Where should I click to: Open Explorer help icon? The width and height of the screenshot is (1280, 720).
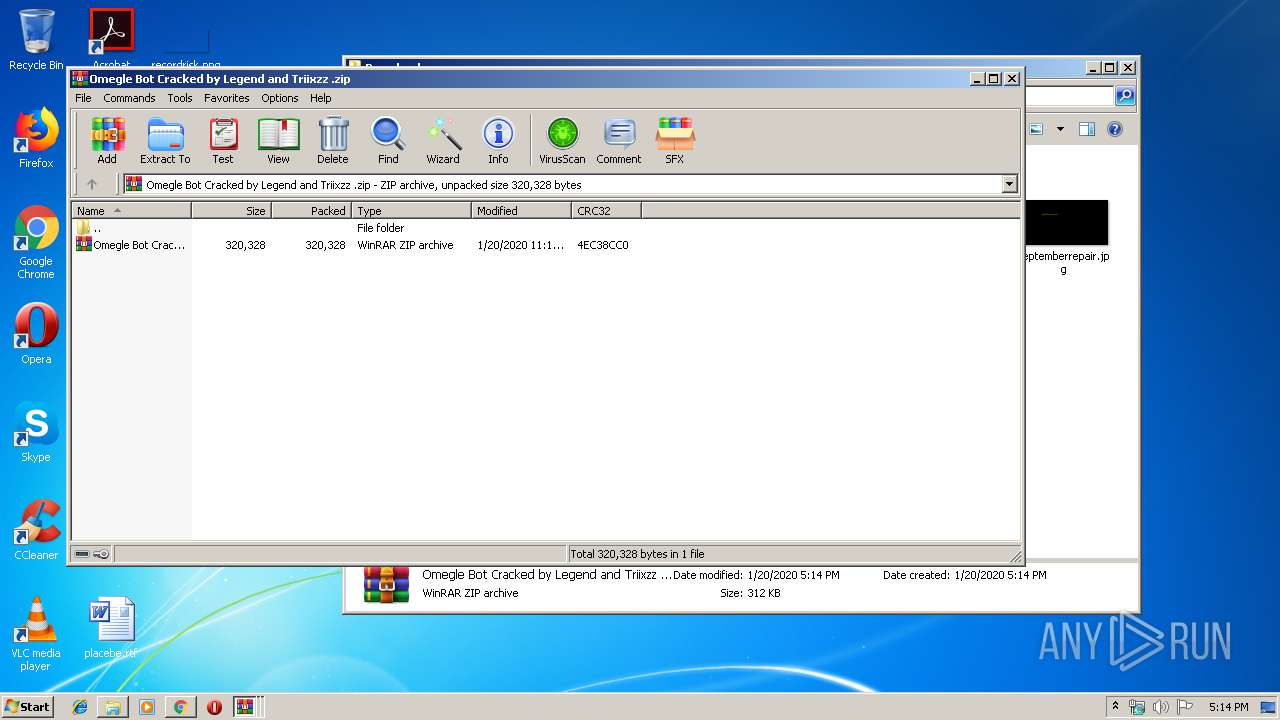point(1115,129)
